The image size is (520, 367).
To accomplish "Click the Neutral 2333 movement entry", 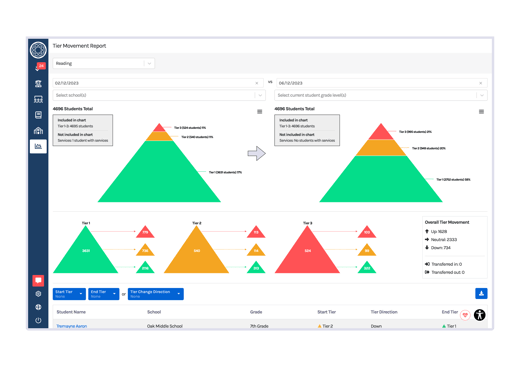I will [x=441, y=239].
